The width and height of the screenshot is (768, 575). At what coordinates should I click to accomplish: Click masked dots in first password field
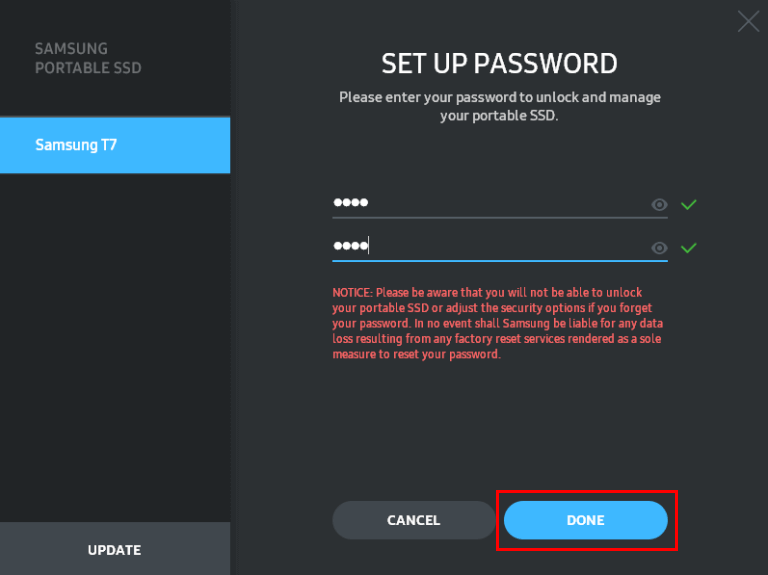pos(351,203)
